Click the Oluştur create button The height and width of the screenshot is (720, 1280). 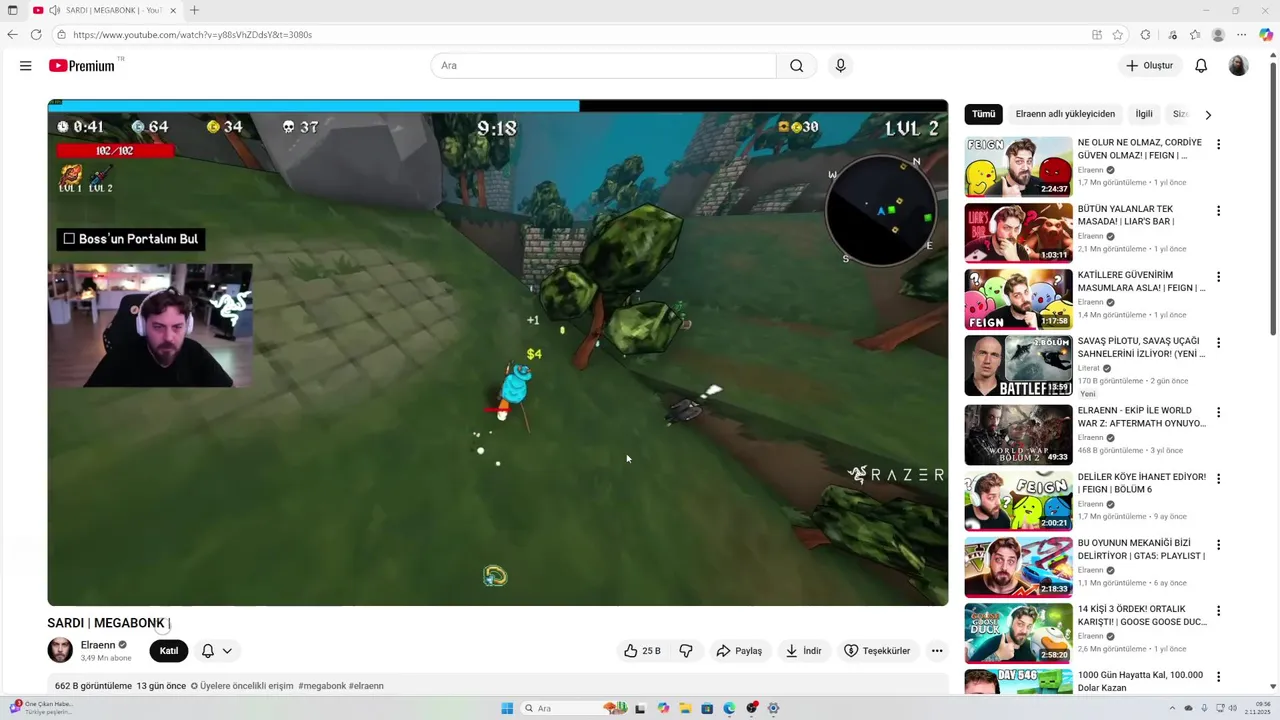[1149, 66]
